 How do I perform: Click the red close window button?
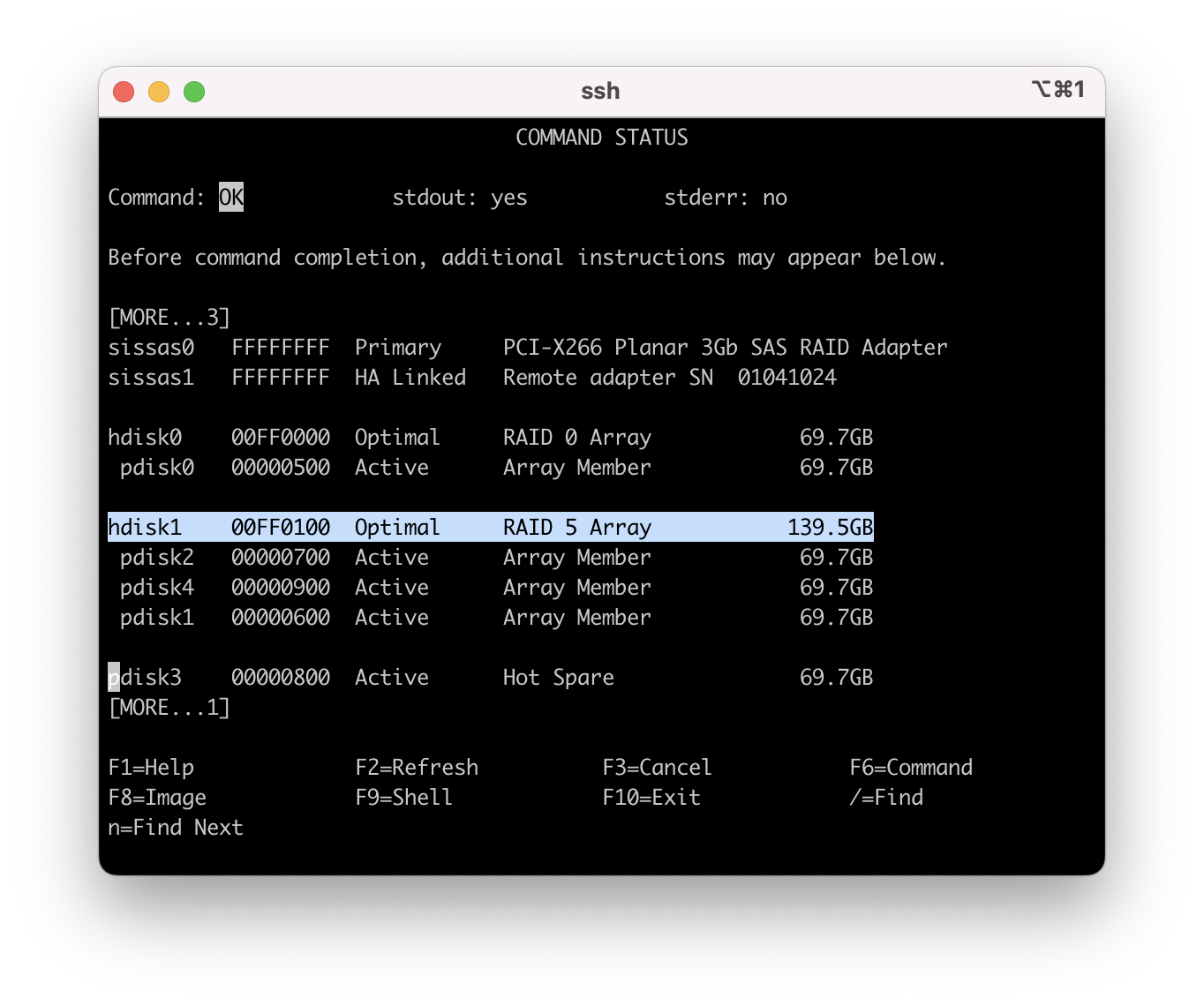pos(124,92)
